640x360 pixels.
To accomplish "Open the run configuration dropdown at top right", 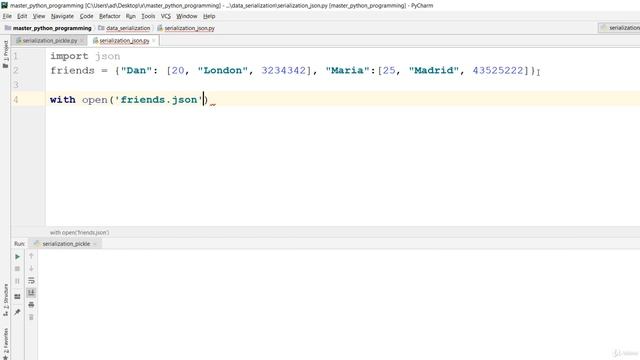I will [620, 28].
